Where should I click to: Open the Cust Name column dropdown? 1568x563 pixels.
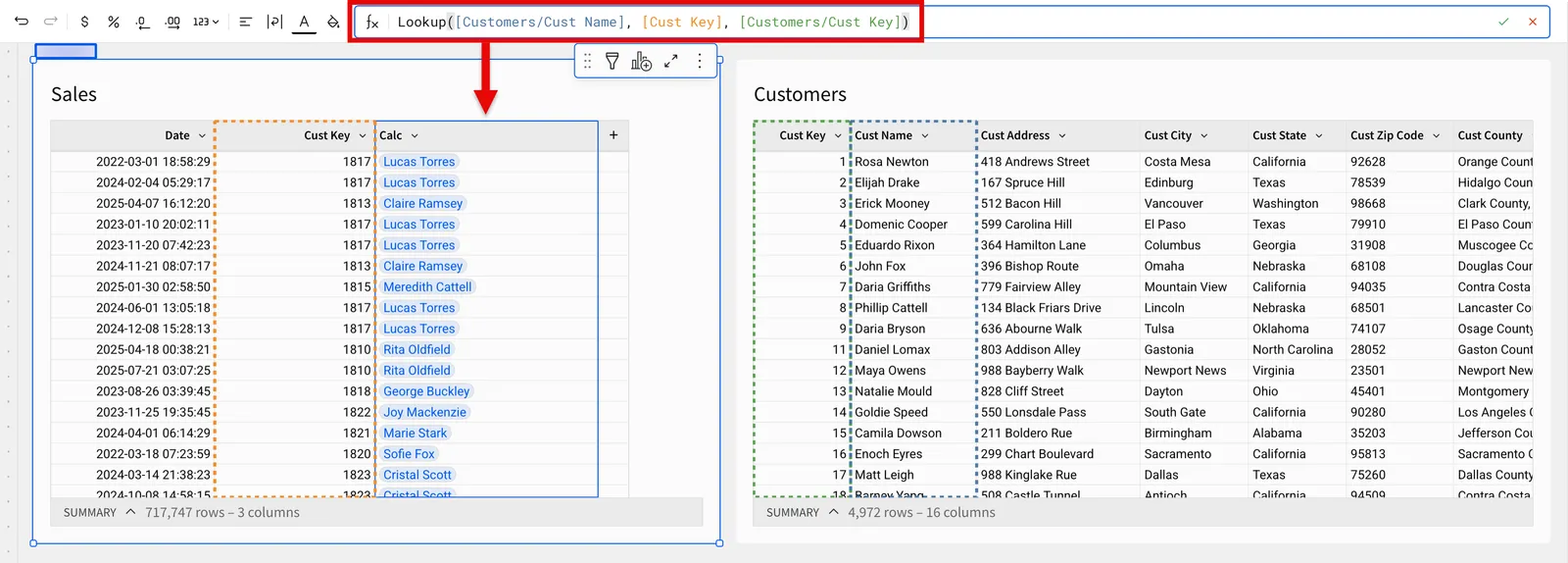pos(925,135)
